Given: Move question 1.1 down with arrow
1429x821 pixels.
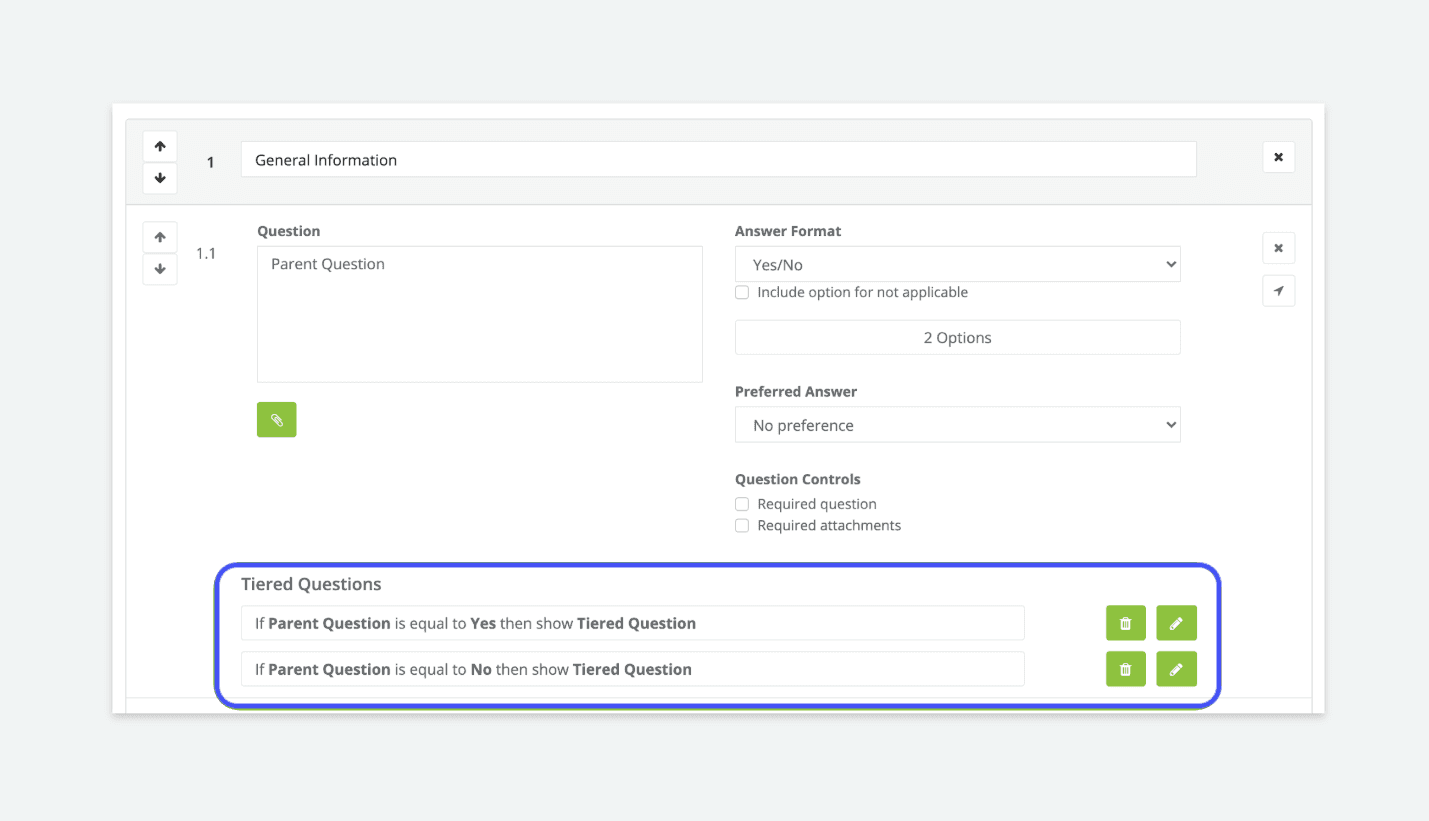Looking at the screenshot, I should click(x=160, y=269).
